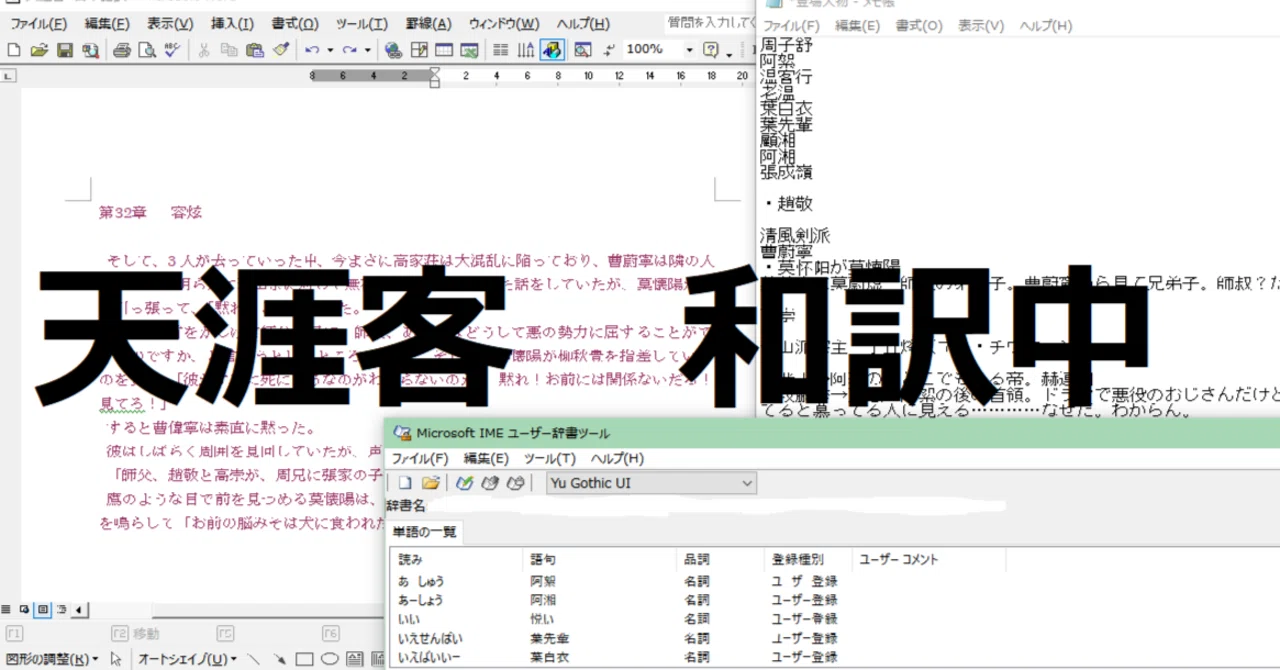1280x670 pixels.
Task: Open the 図形の調整(R) dropdown menu
Action: (52, 659)
